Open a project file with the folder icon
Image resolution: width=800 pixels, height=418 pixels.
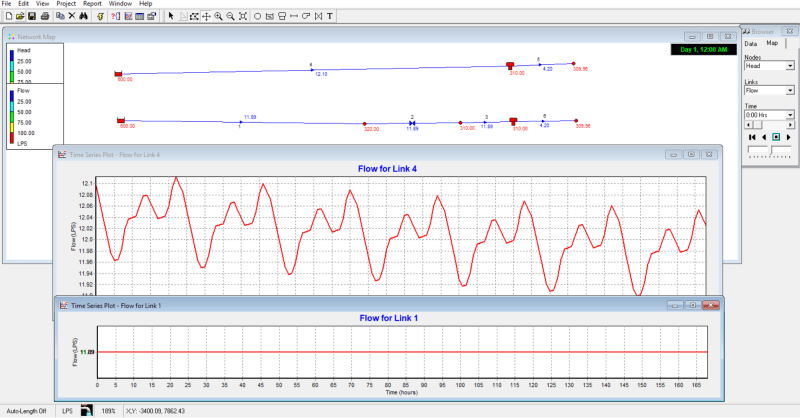[x=20, y=16]
